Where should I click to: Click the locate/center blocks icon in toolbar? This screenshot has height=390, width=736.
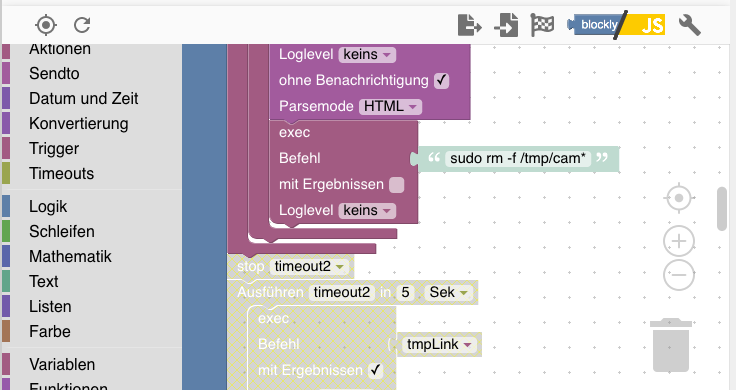coord(46,25)
